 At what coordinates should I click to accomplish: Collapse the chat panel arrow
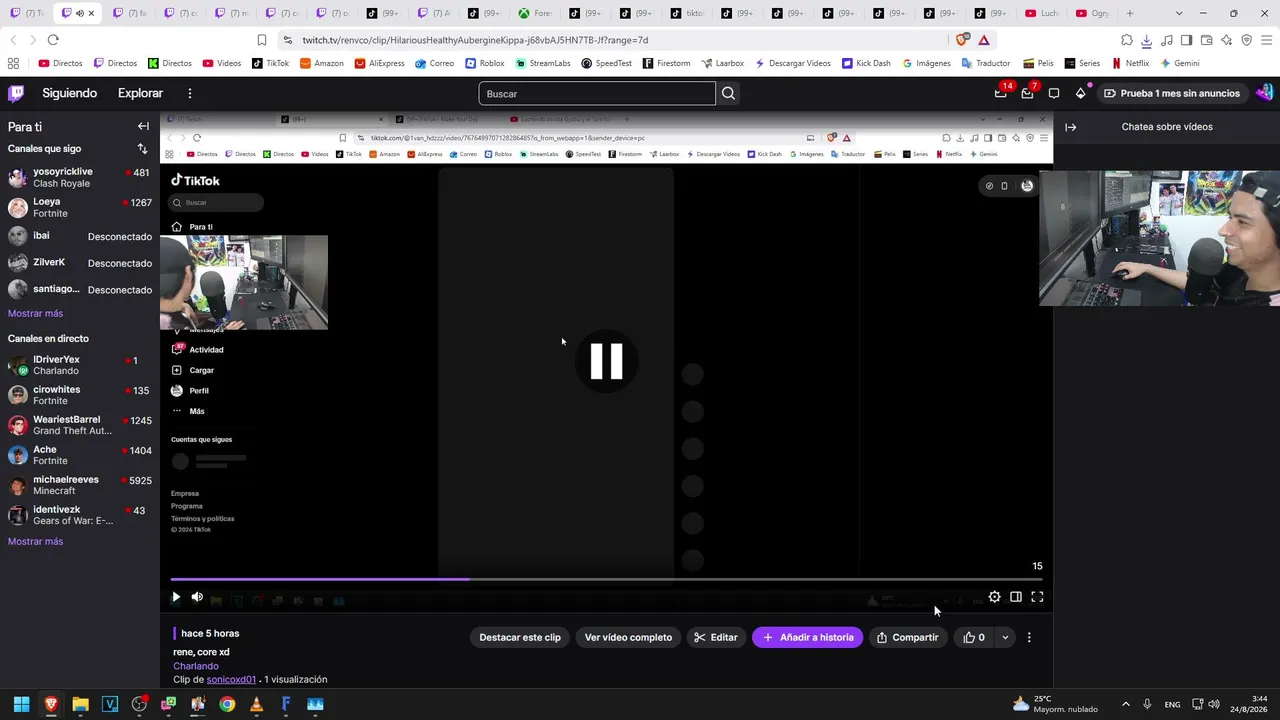(1070, 127)
